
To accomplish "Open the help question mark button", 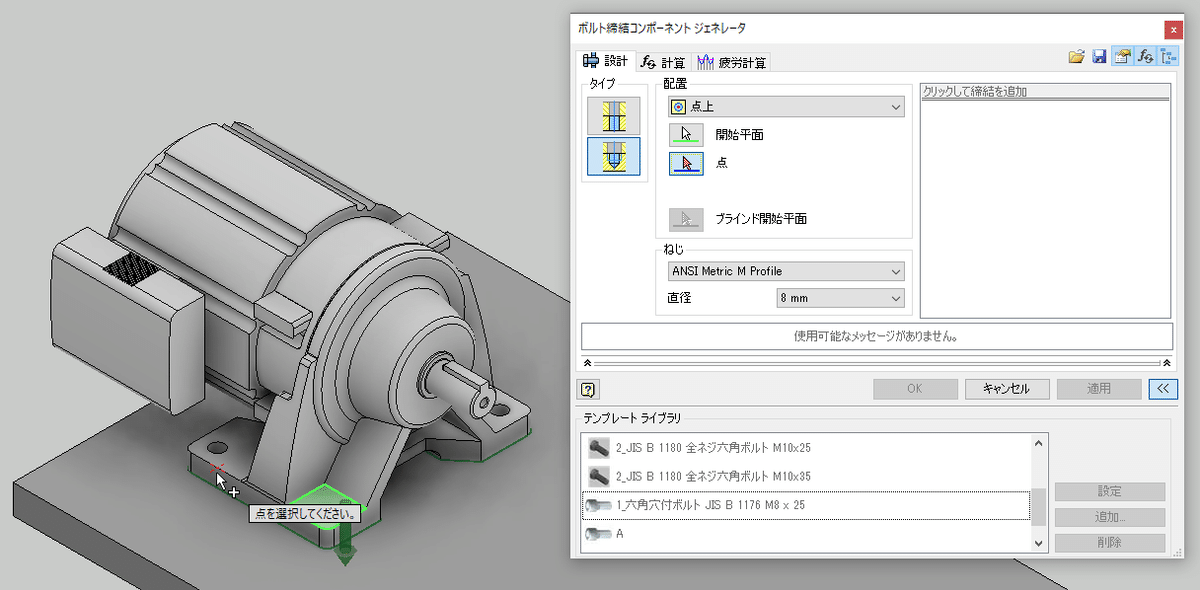I will (x=588, y=389).
